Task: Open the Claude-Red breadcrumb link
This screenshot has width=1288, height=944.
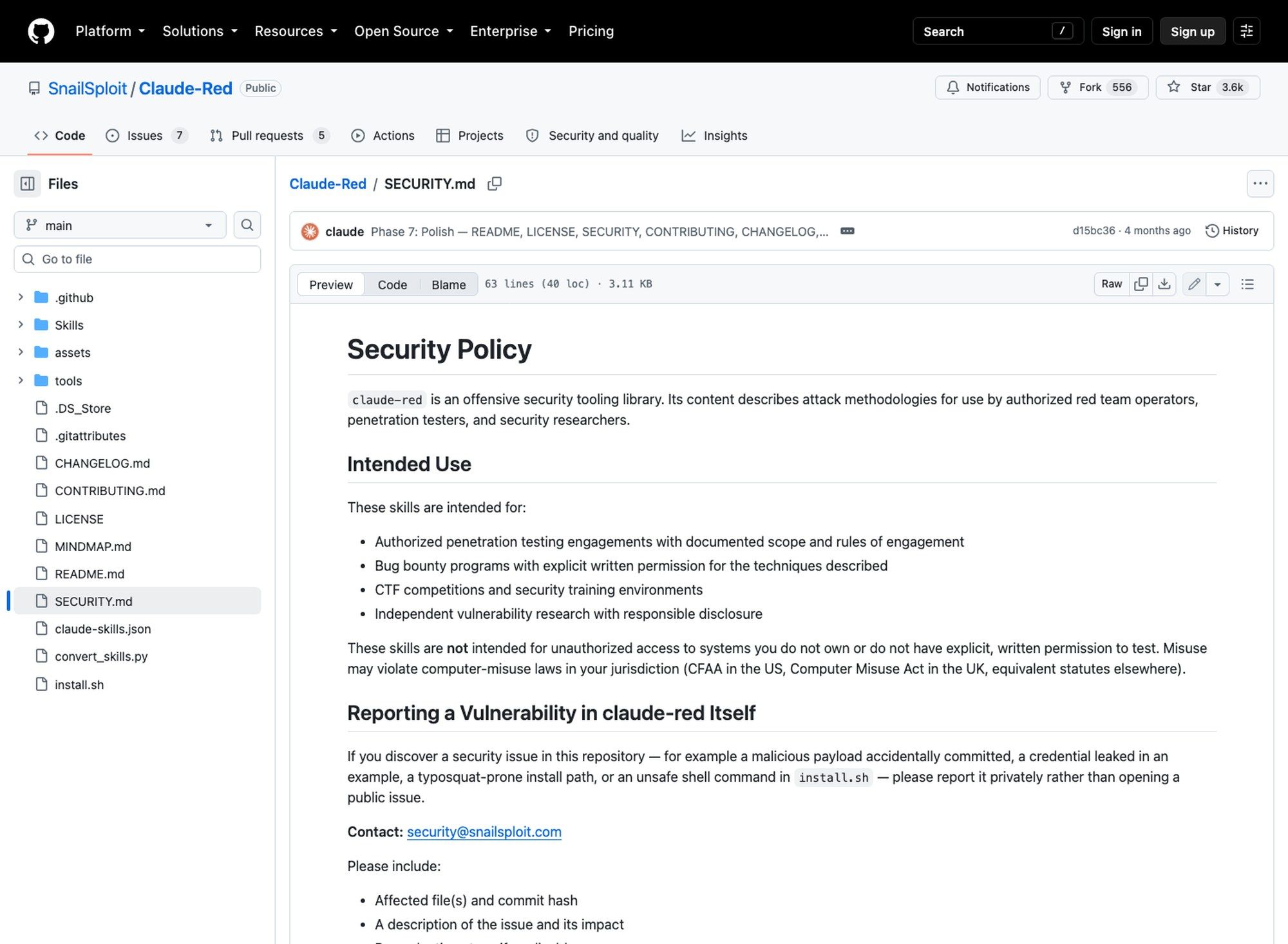Action: point(328,184)
